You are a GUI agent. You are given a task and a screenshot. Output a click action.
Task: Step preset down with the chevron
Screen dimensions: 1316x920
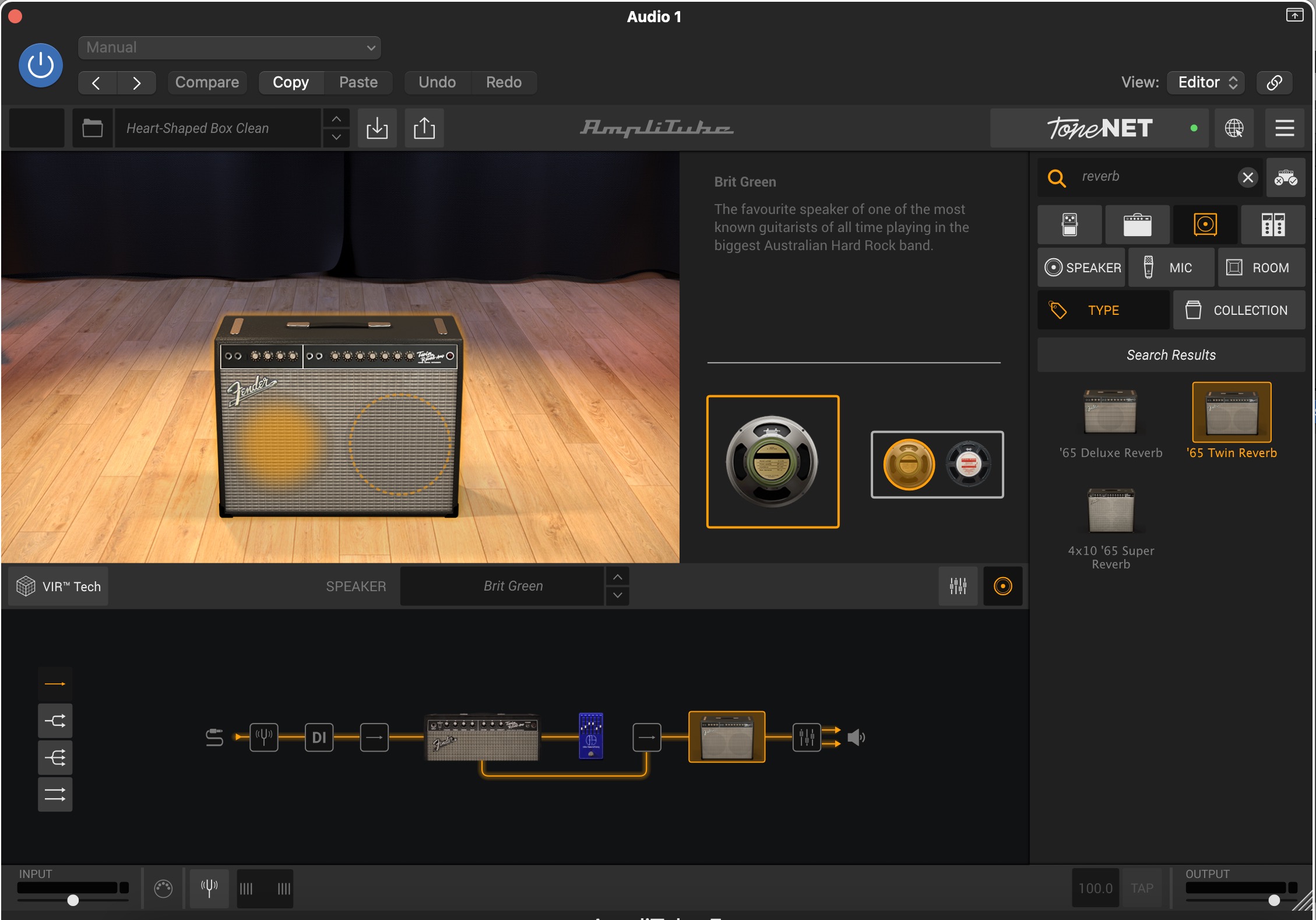[336, 137]
